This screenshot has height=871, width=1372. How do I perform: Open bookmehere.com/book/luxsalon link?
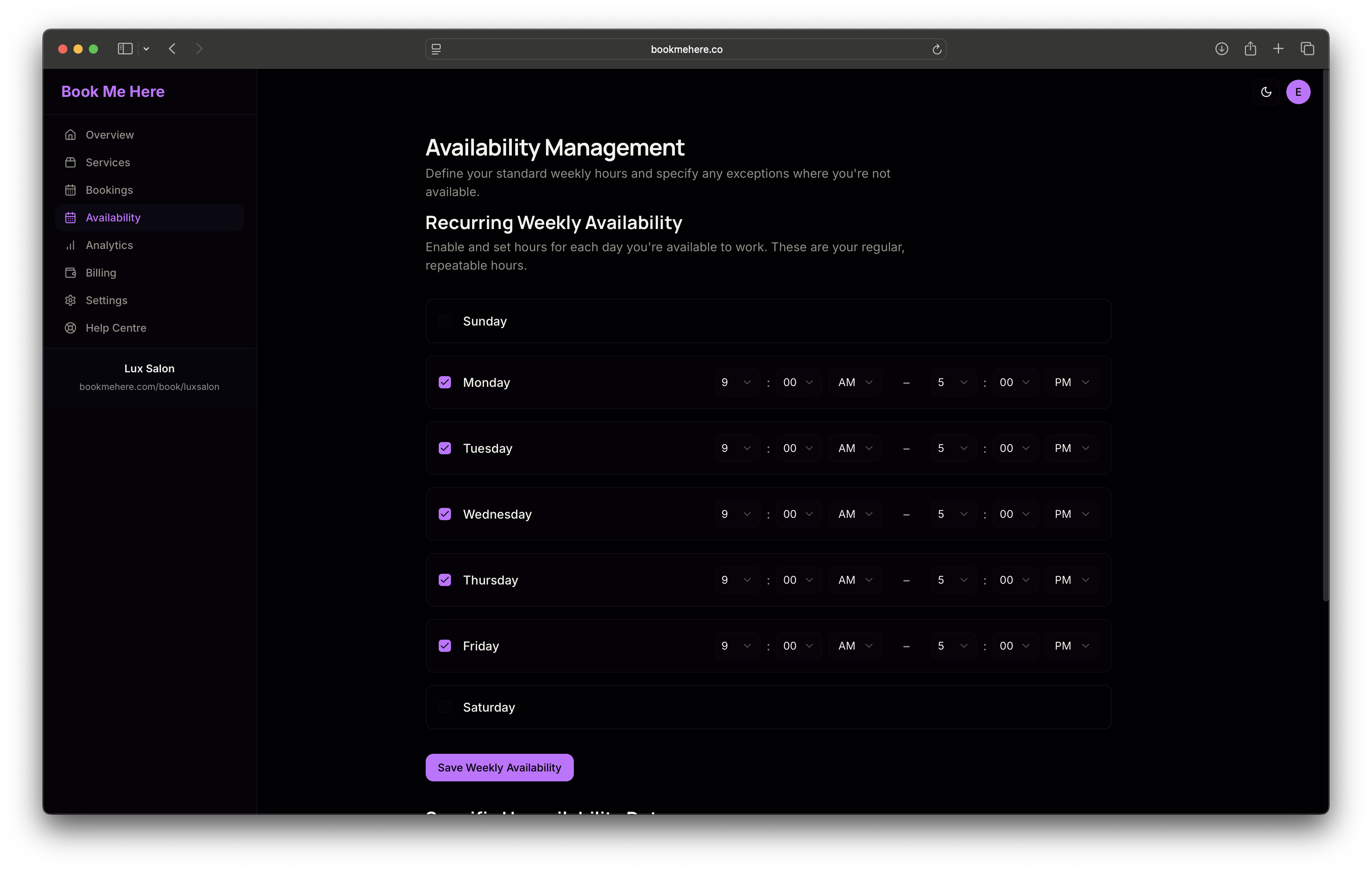[x=149, y=386]
